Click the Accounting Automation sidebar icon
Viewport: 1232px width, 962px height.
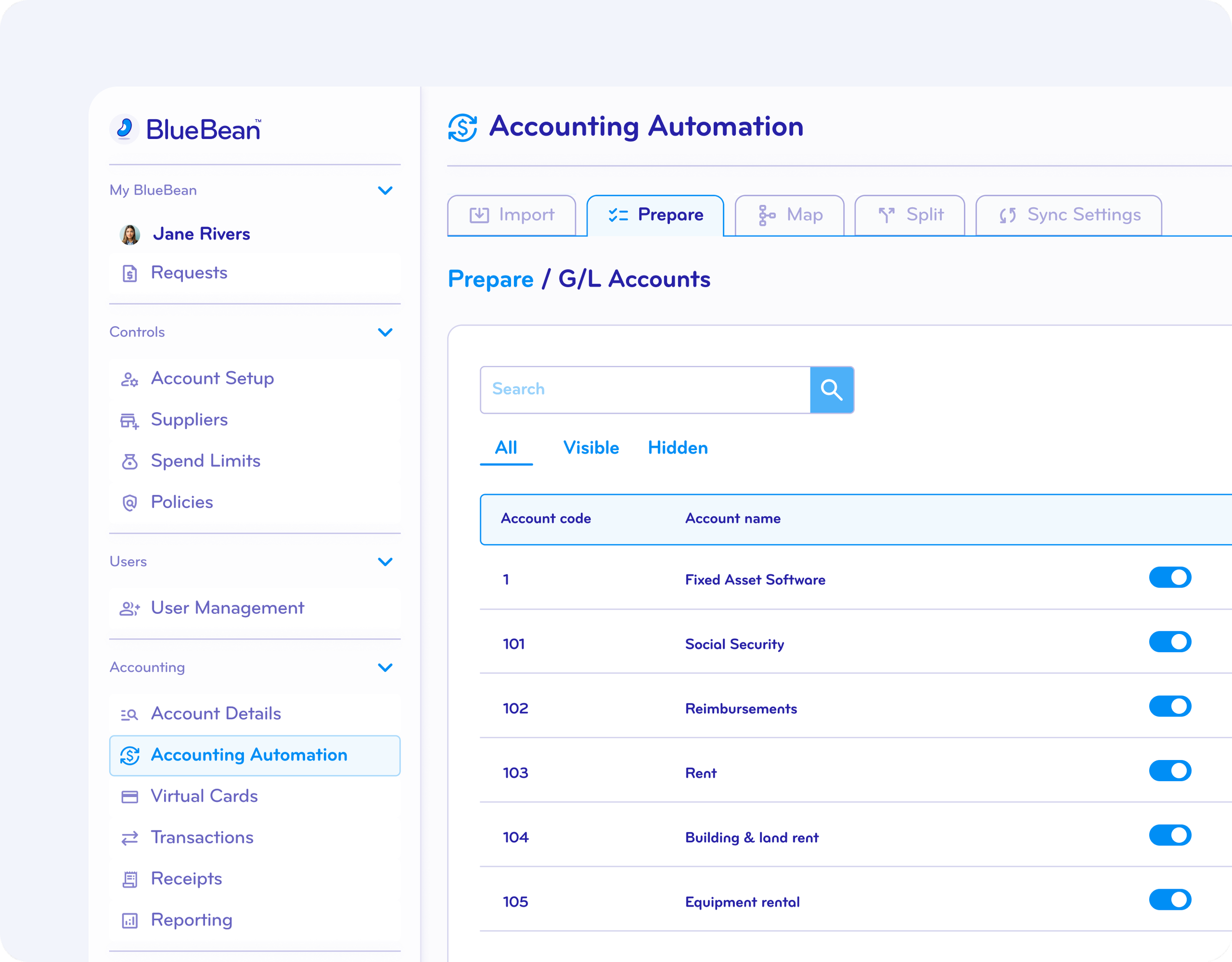[130, 756]
